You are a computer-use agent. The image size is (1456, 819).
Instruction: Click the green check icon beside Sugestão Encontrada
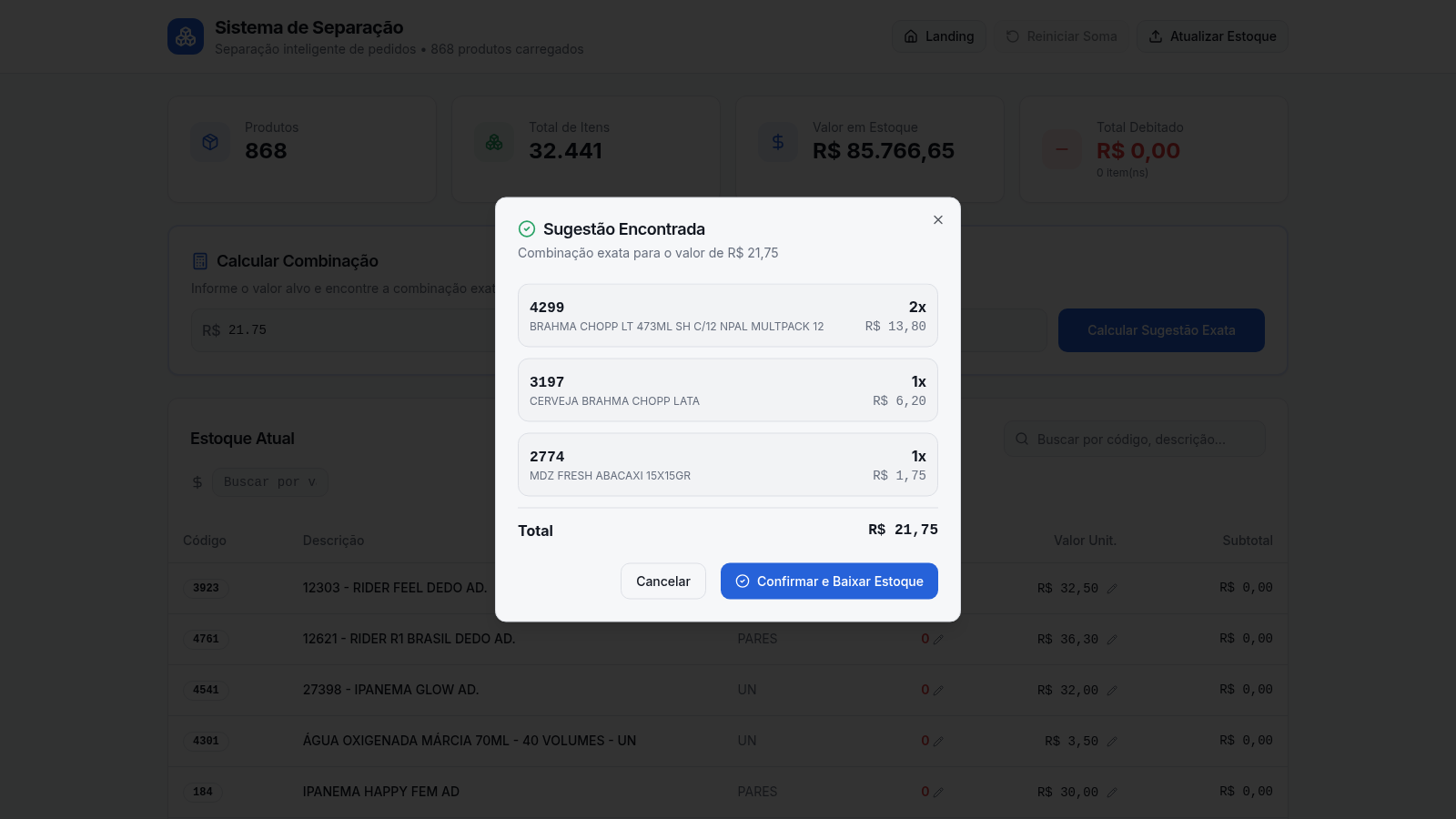527,229
